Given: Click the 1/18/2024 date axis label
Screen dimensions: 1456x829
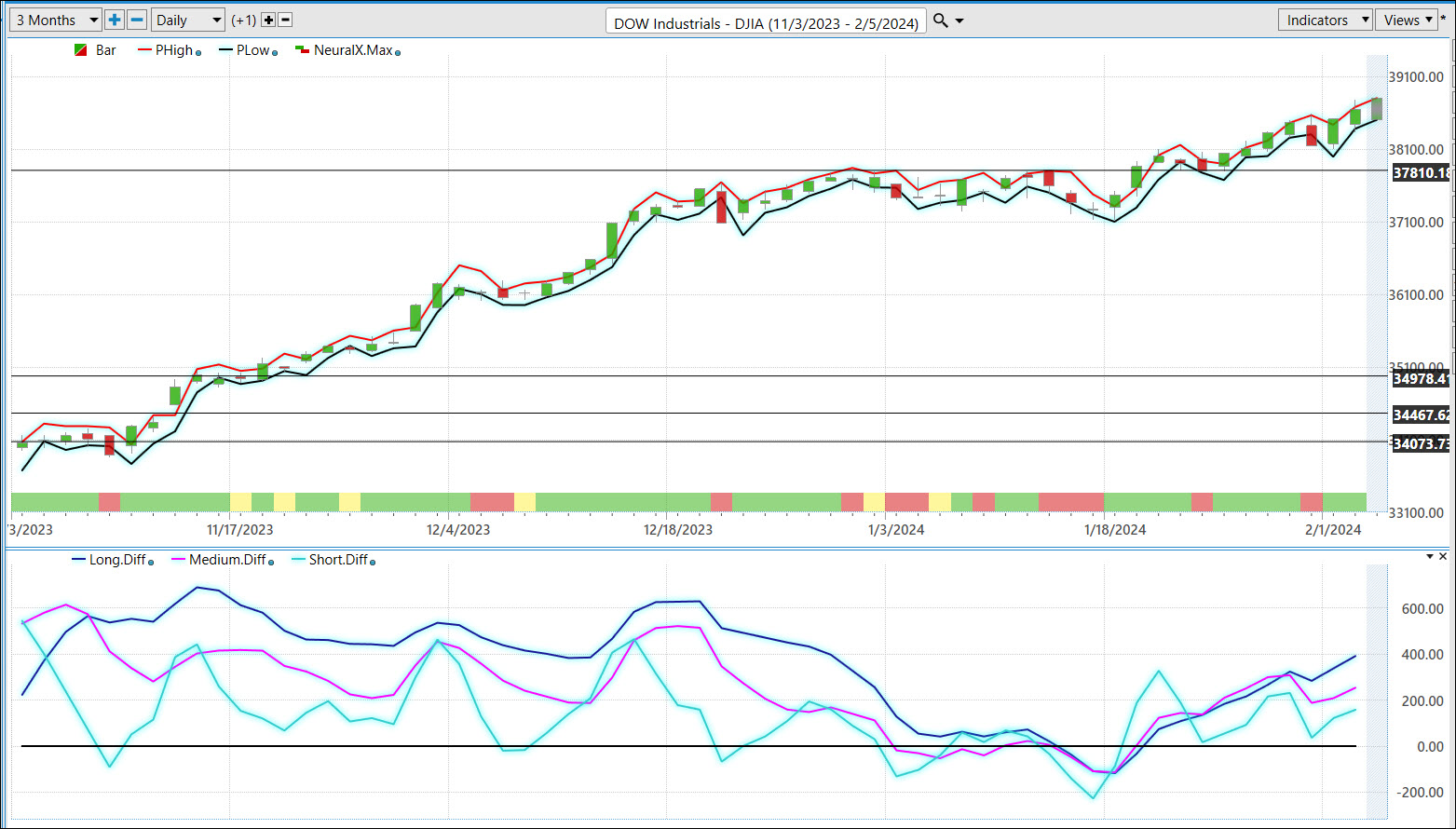Looking at the screenshot, I should [x=1115, y=530].
